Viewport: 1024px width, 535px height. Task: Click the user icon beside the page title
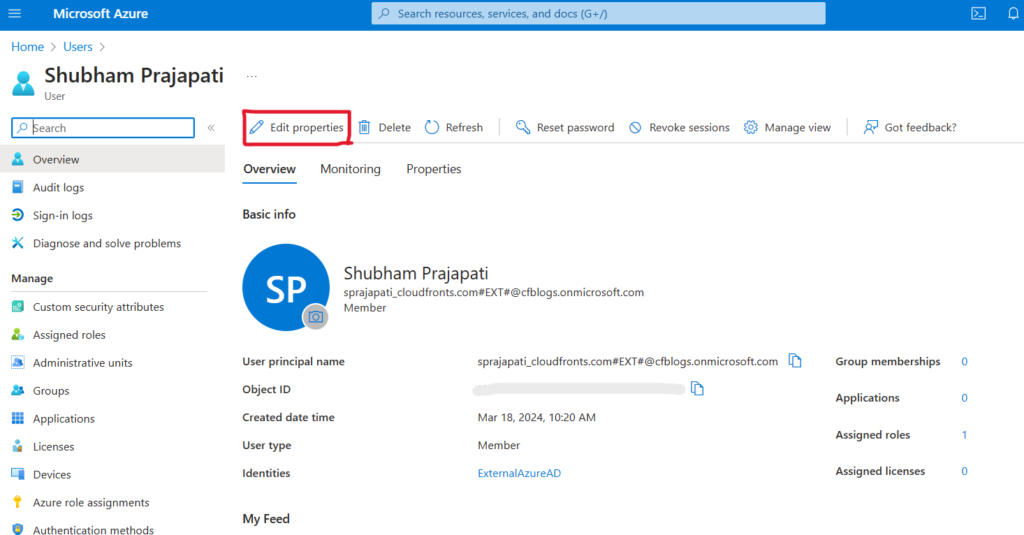(x=24, y=84)
